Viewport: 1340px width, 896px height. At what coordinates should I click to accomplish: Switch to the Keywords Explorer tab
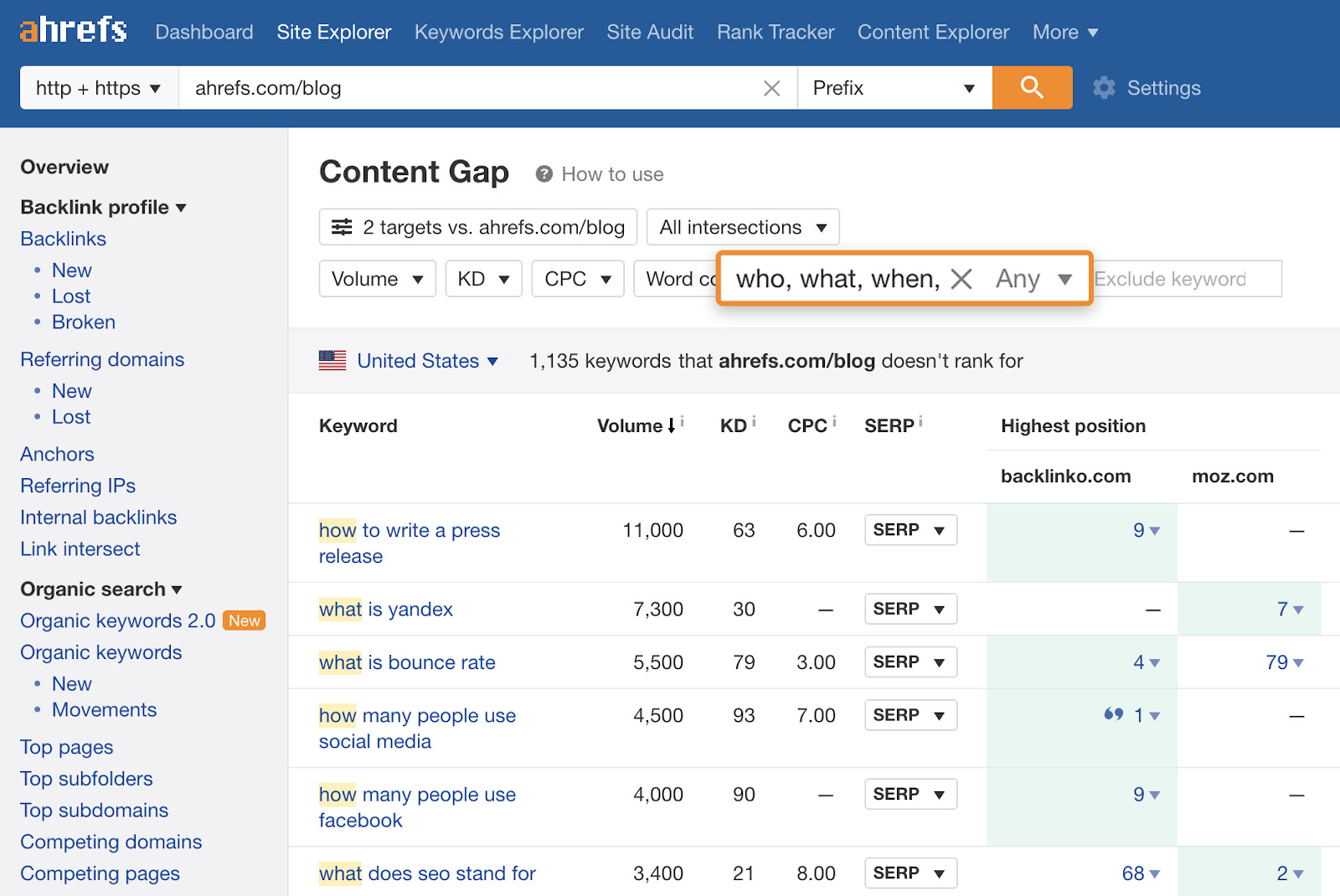click(x=498, y=32)
